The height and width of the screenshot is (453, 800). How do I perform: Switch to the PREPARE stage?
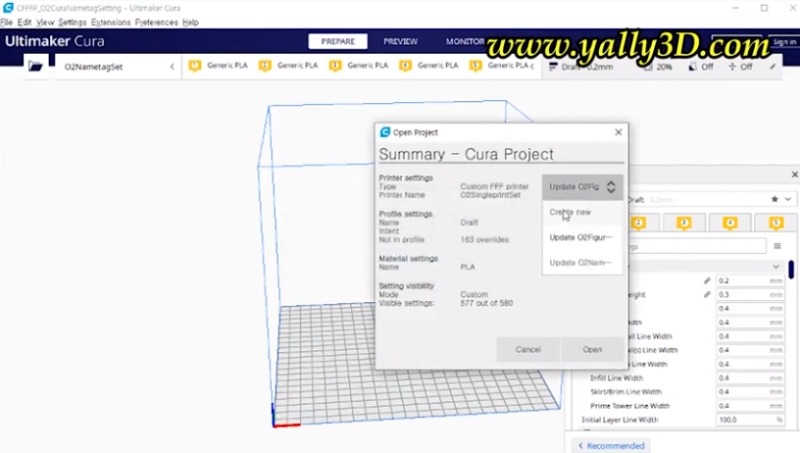point(338,41)
